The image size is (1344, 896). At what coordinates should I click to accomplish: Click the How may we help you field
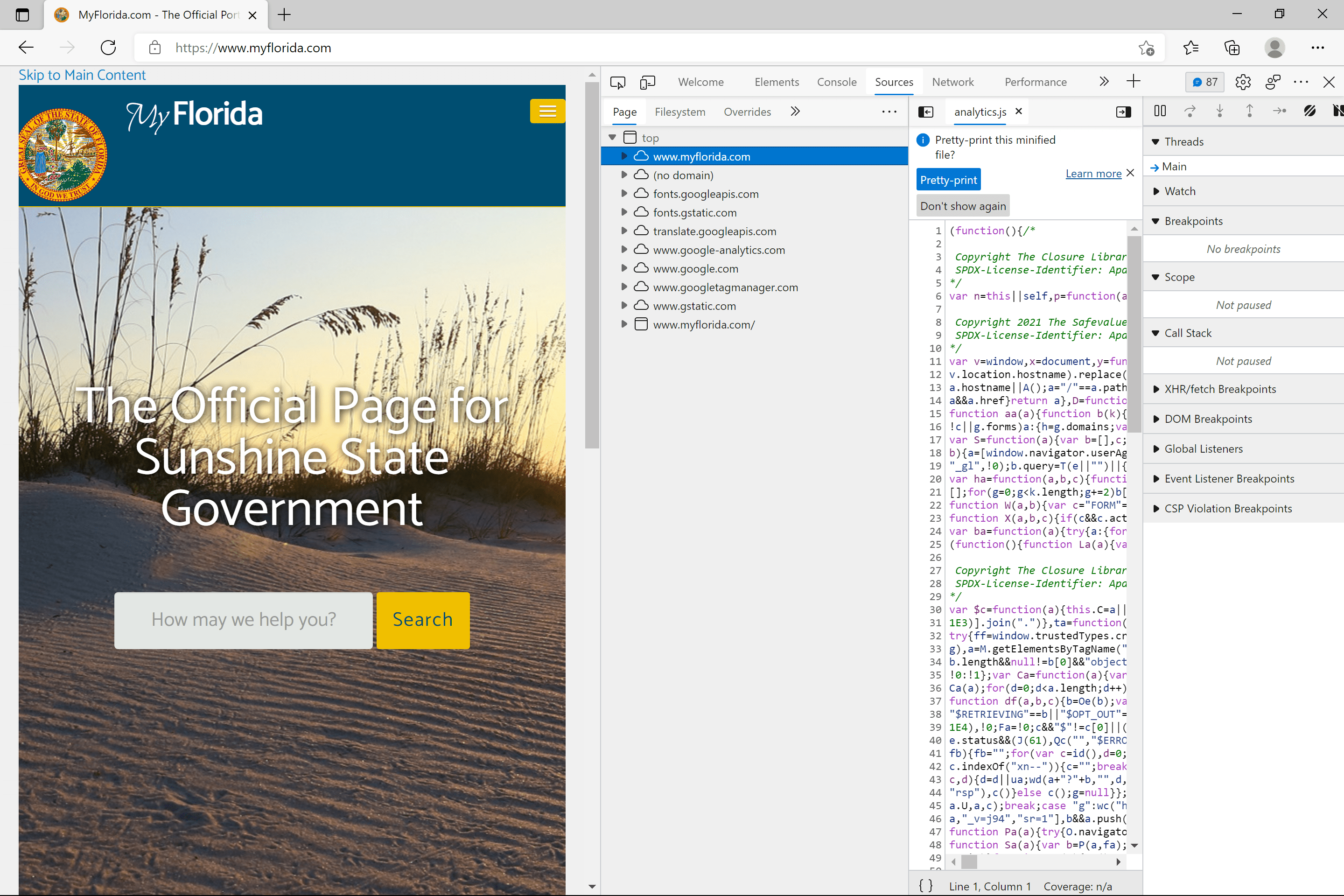[x=244, y=620]
